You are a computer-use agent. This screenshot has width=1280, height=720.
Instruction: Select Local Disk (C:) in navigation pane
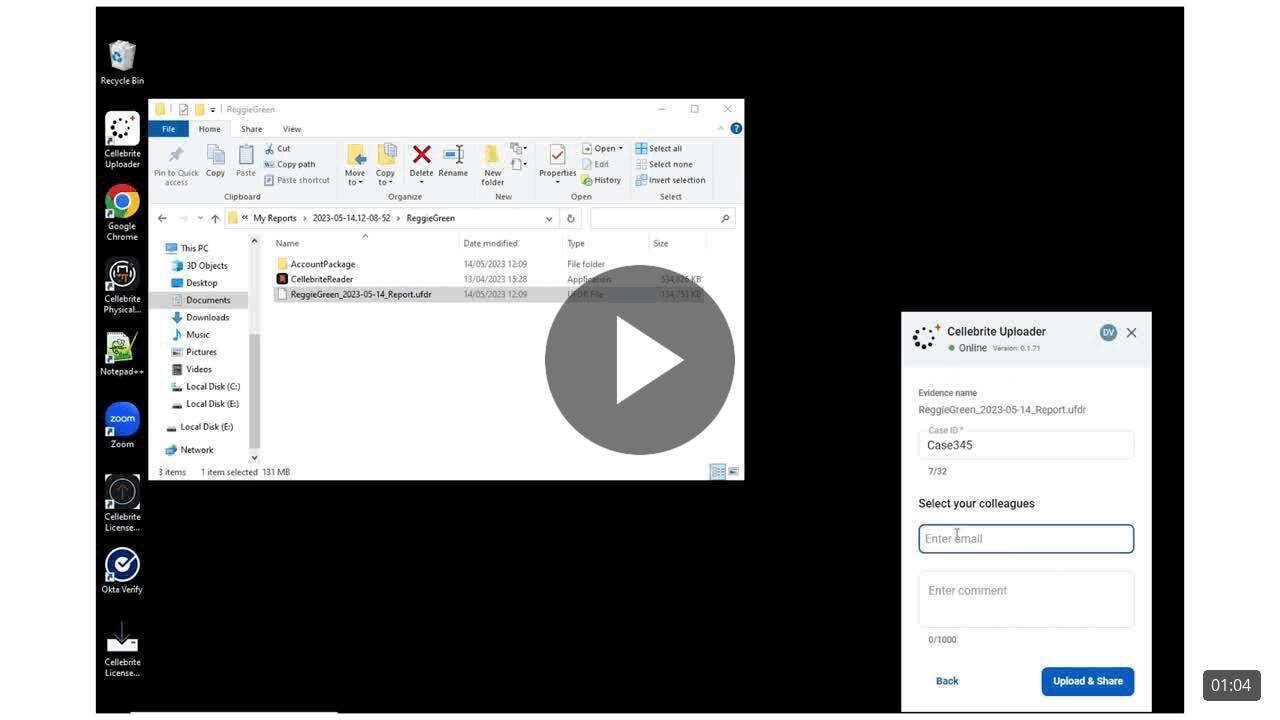click(x=205, y=386)
